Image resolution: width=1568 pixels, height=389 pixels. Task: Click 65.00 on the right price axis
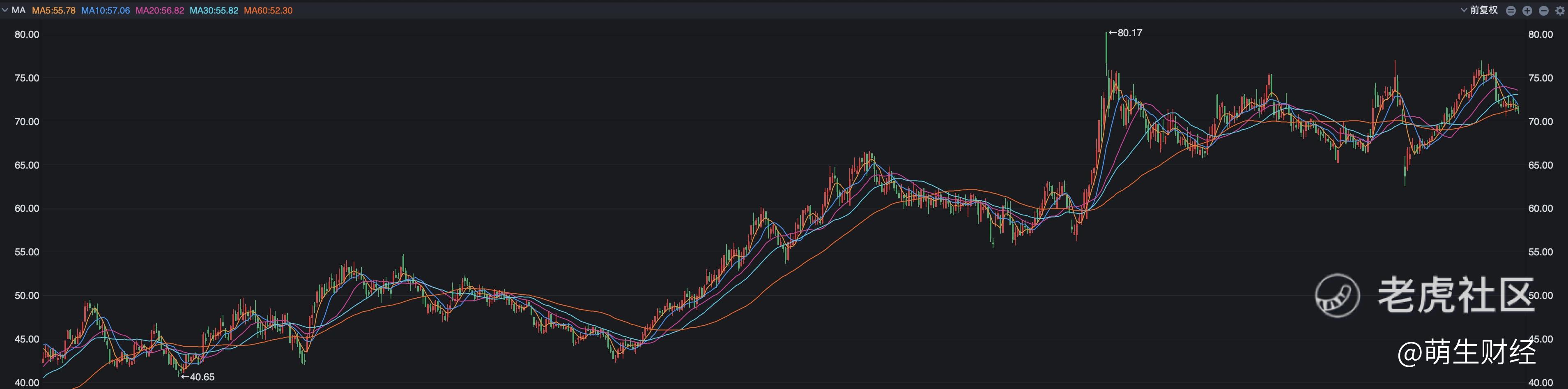(x=1540, y=165)
